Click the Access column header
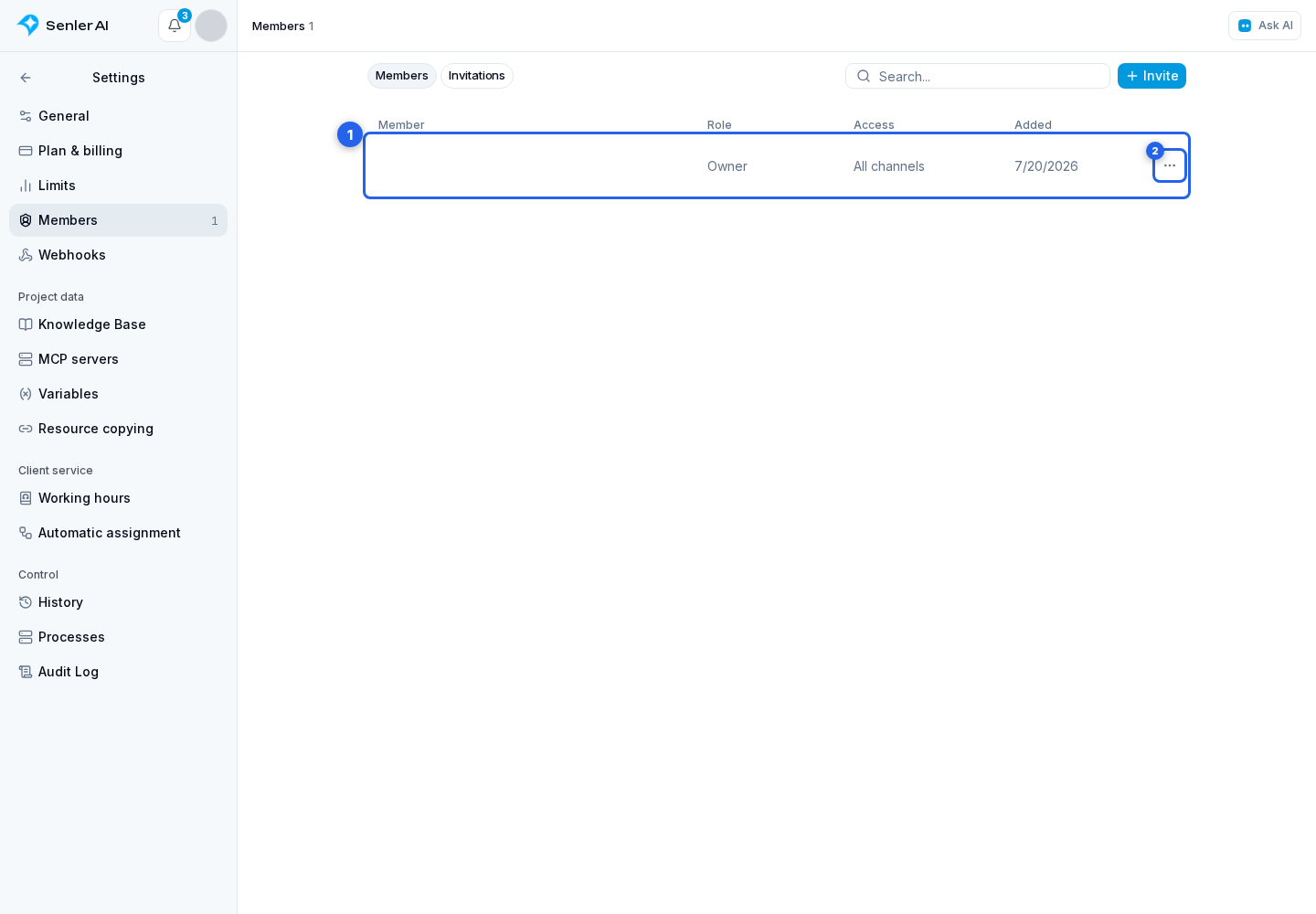1316x914 pixels. tap(874, 125)
